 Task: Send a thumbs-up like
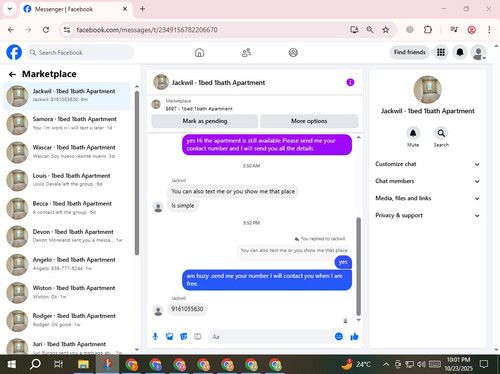click(x=354, y=337)
